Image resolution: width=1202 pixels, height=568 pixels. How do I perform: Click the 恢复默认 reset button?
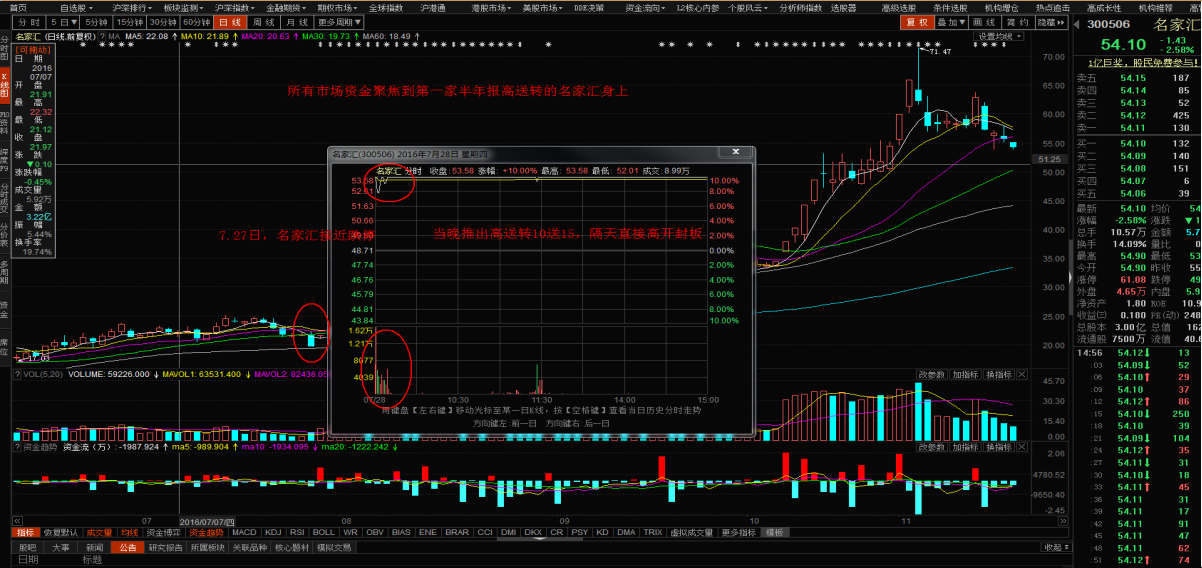[x=60, y=532]
